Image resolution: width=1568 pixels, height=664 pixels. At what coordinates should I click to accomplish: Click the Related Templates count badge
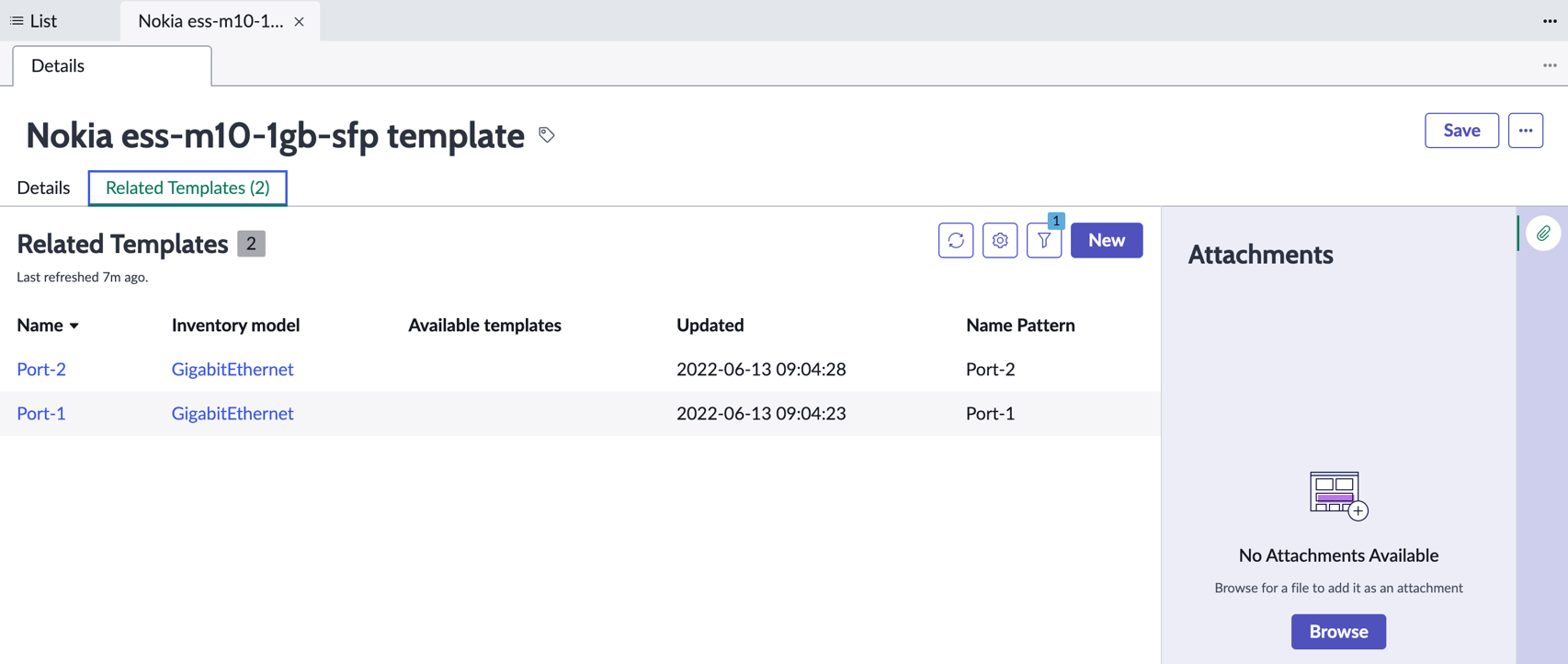point(251,244)
